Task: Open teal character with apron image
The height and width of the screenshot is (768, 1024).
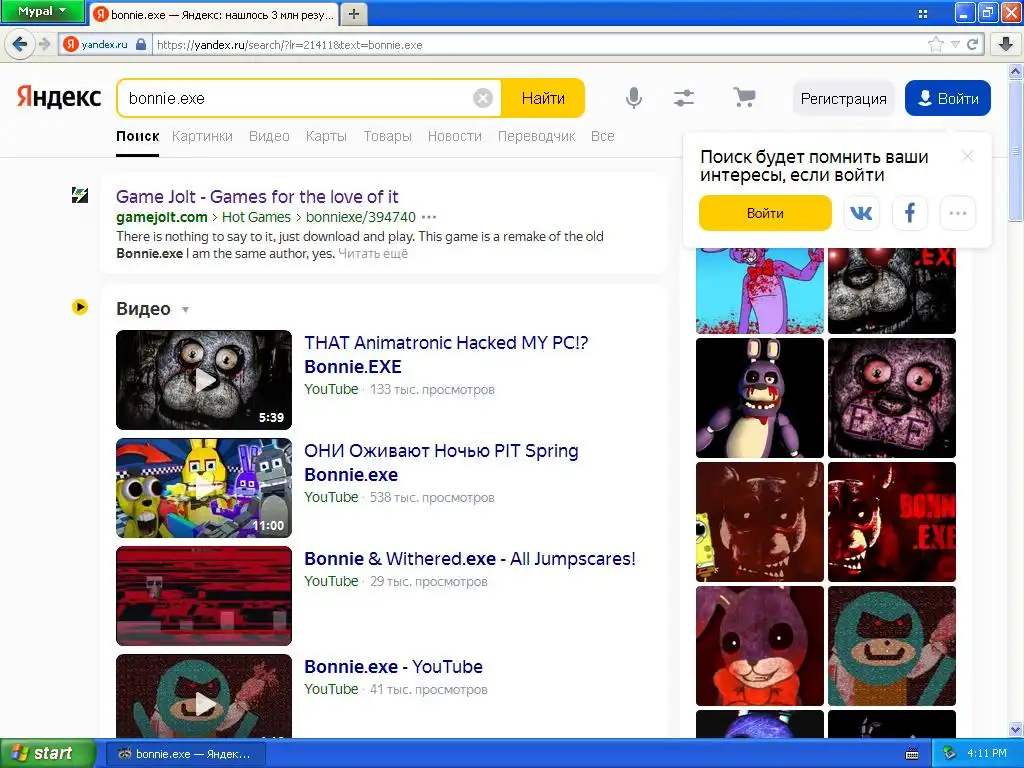Action: pos(891,646)
